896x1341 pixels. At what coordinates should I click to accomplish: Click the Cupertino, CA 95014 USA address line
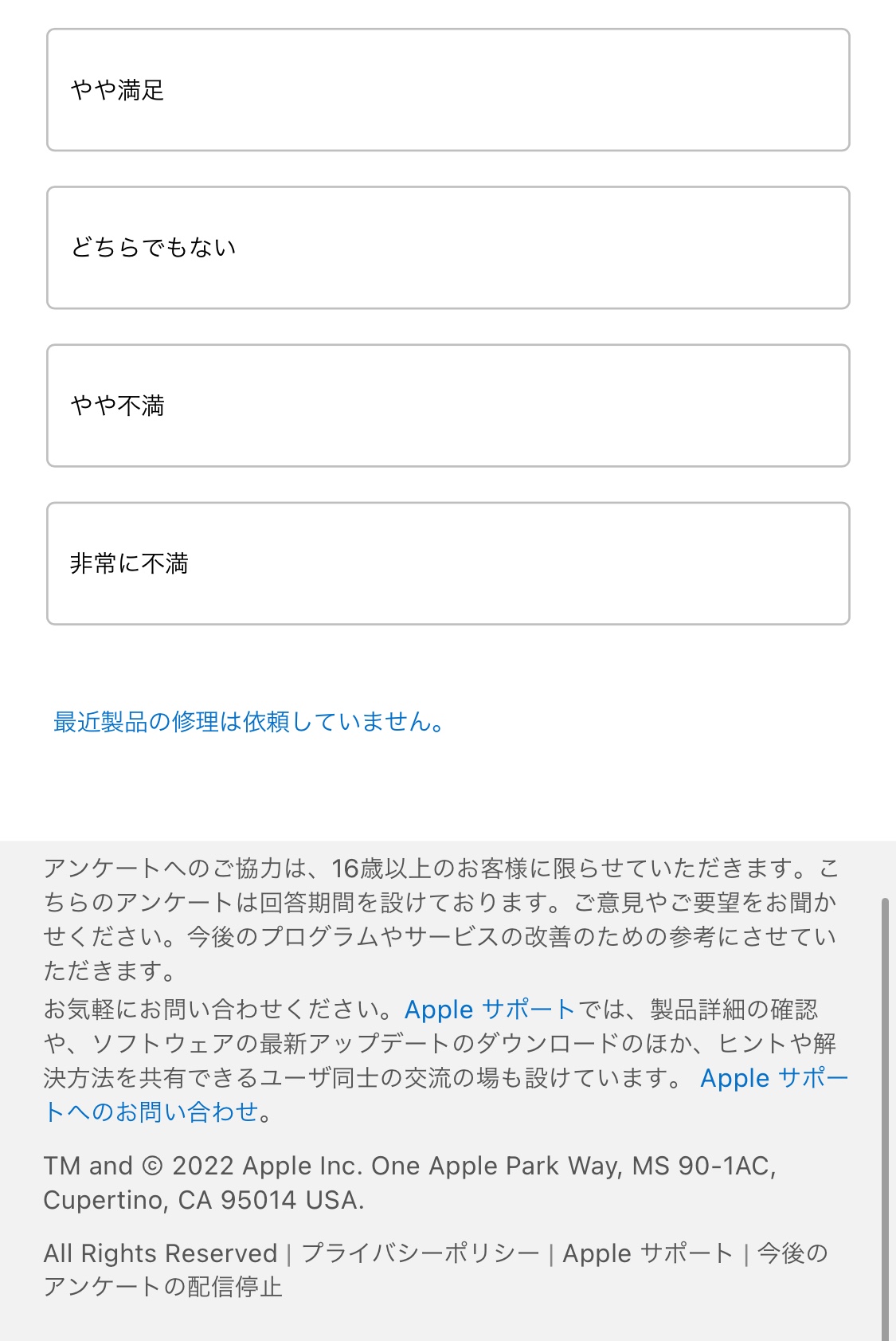[203, 1200]
